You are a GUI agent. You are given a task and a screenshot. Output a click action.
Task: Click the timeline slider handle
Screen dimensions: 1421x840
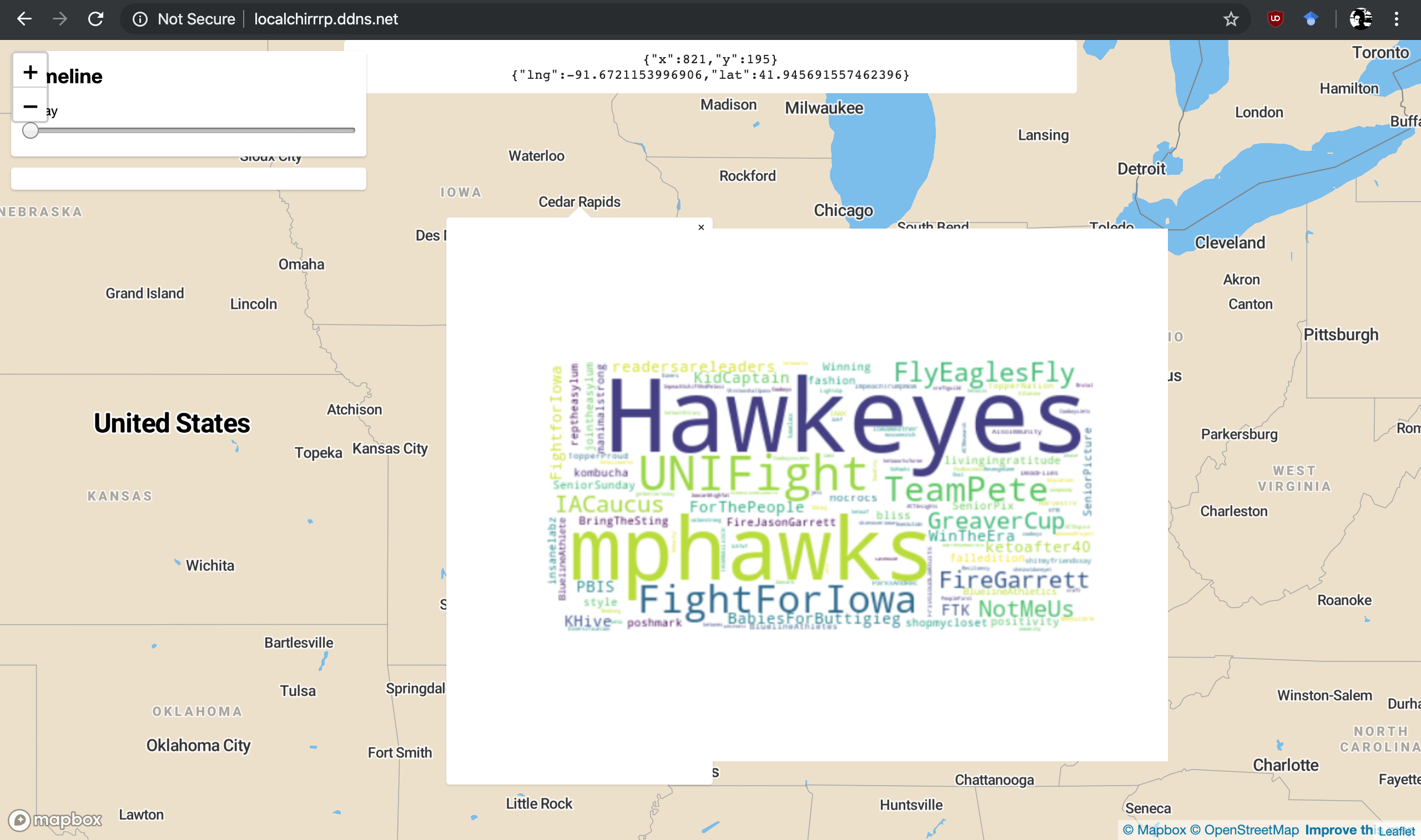(30, 130)
